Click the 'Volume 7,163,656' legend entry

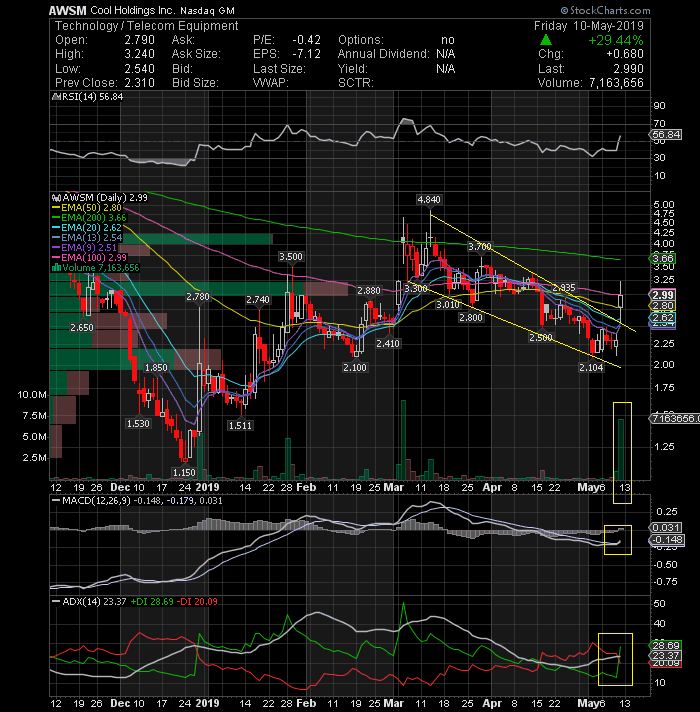(96, 267)
